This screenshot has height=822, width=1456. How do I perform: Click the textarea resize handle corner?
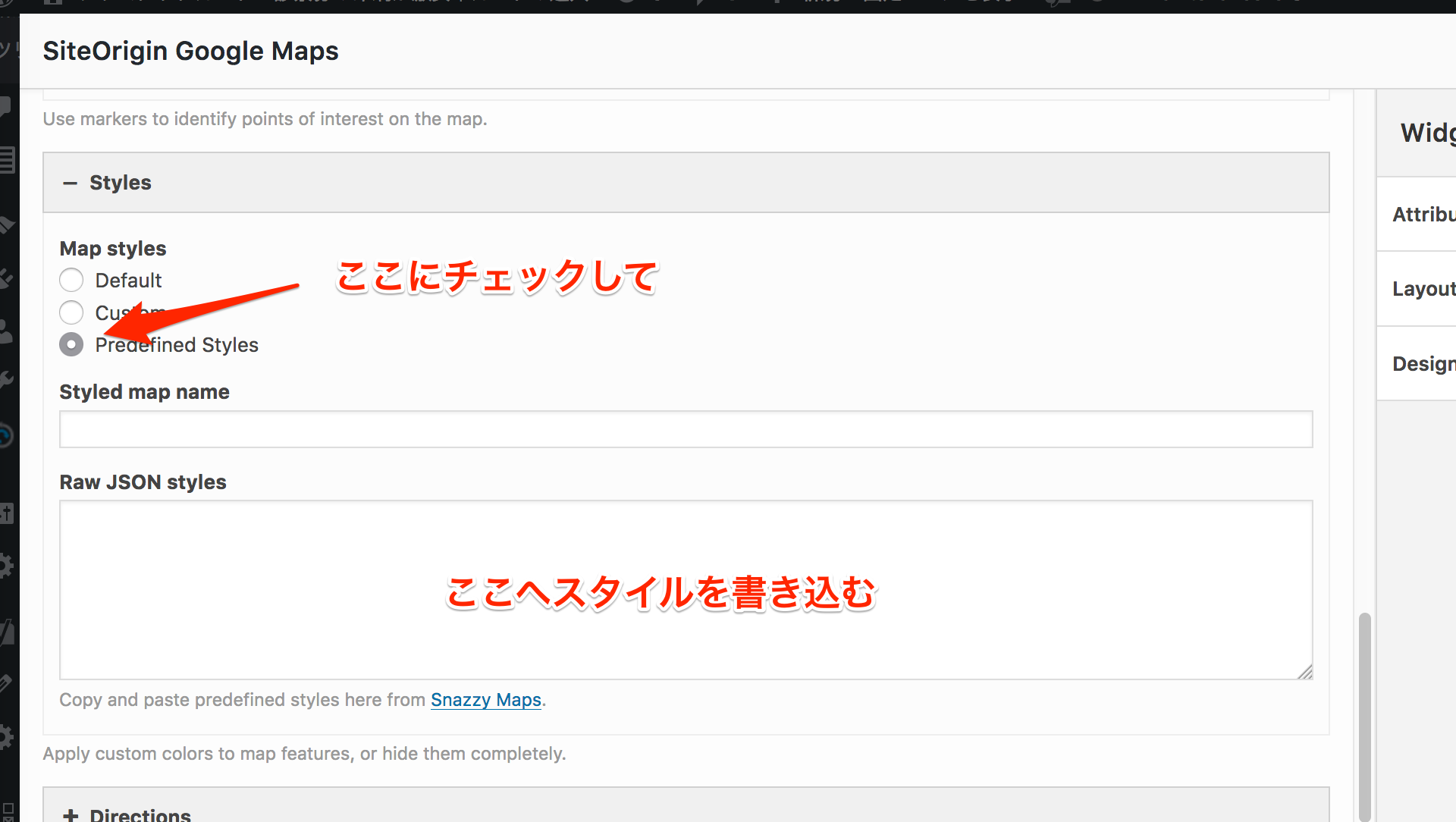click(1304, 672)
